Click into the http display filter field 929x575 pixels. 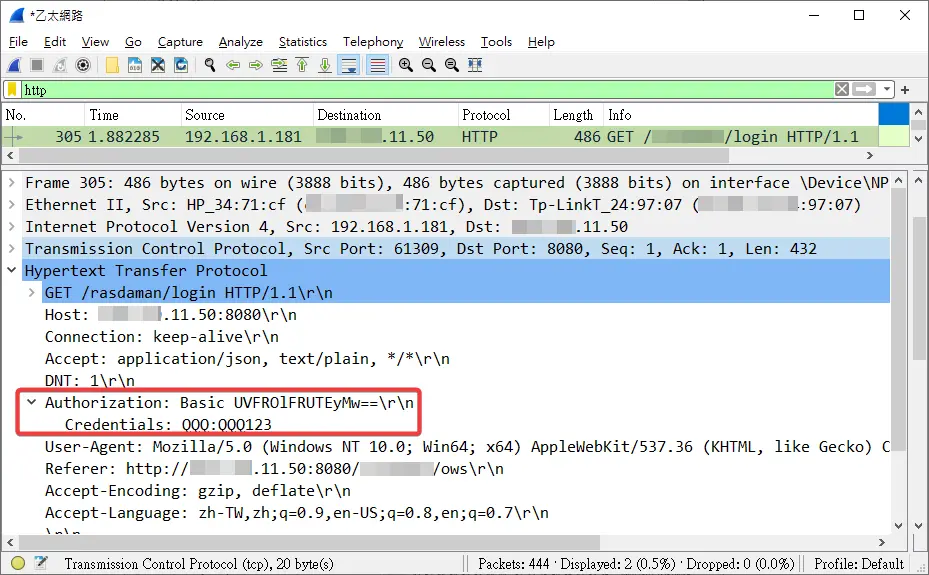pos(427,90)
